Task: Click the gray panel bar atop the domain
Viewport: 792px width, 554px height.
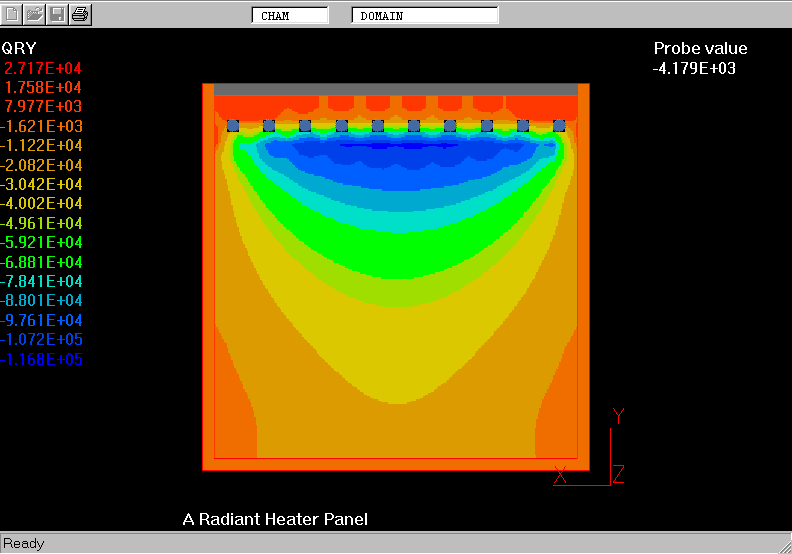Action: [x=395, y=89]
